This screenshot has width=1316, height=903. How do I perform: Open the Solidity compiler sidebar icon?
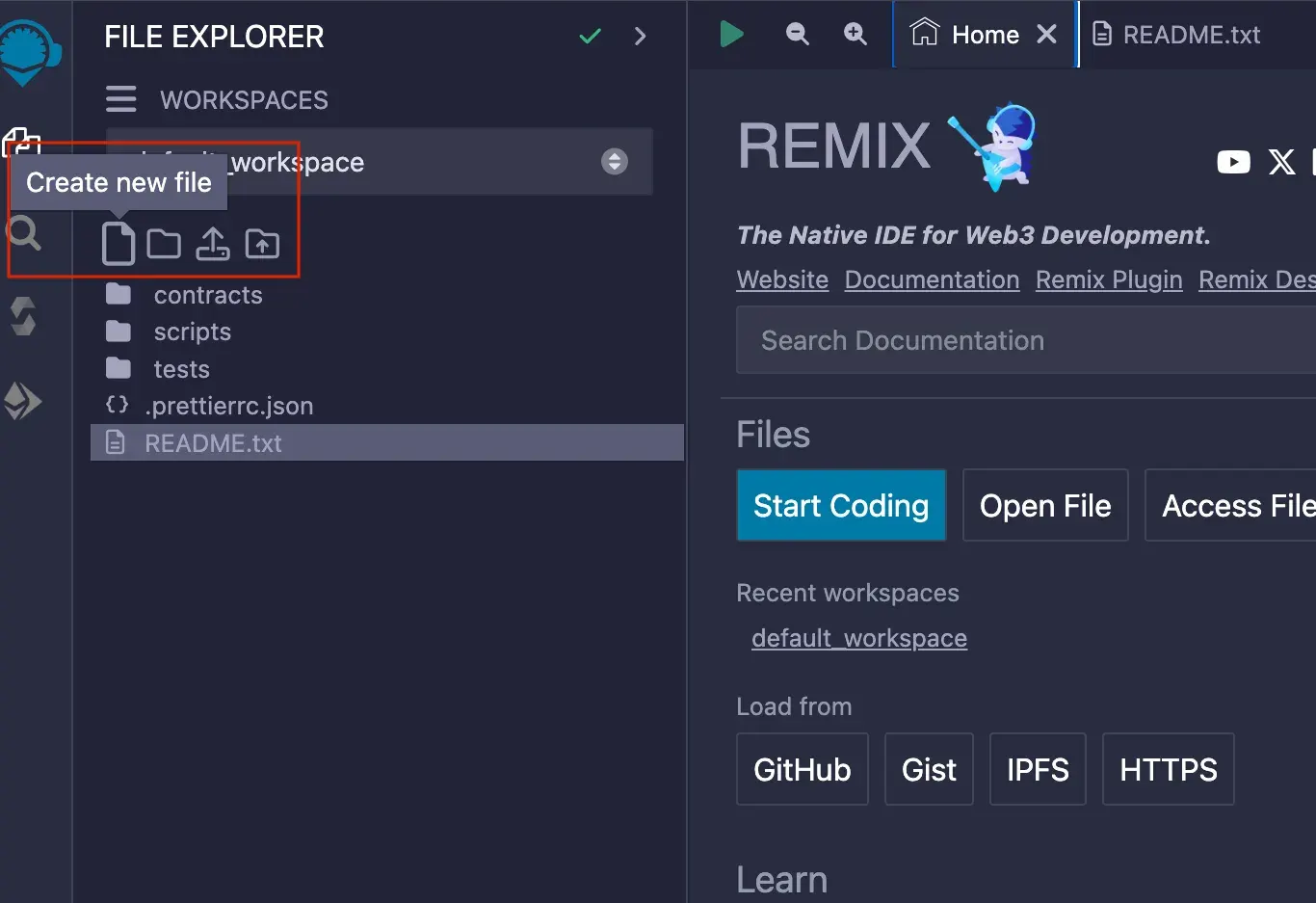[x=23, y=316]
